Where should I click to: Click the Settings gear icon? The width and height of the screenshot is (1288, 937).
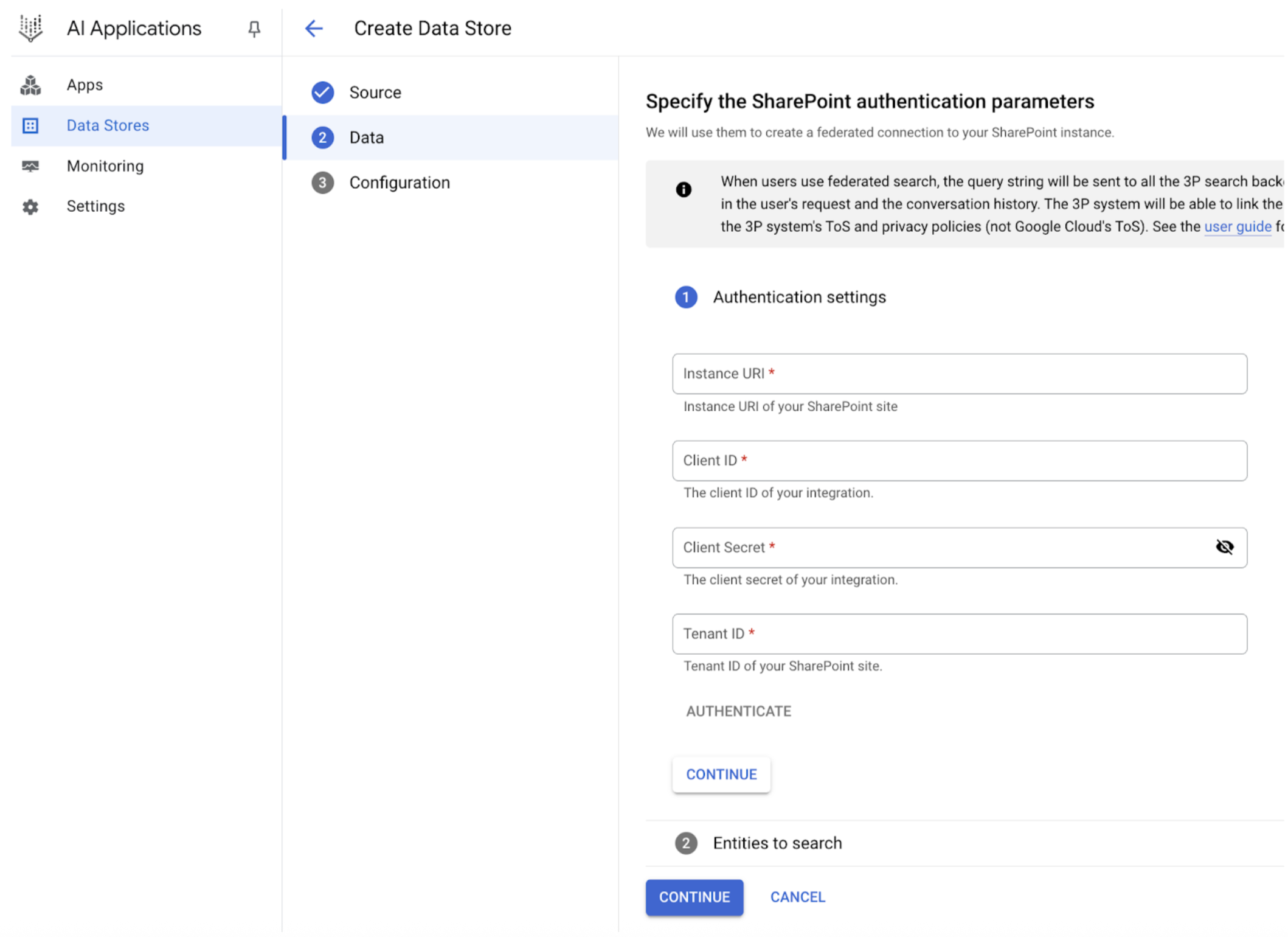click(30, 207)
